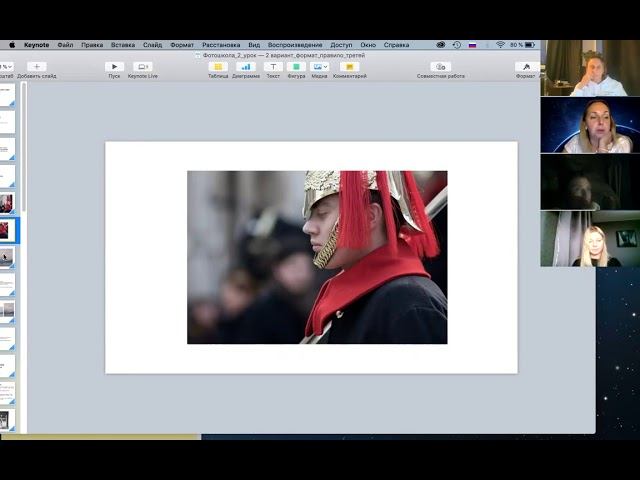Switch input language via Russian flag icon
The width and height of the screenshot is (640, 480).
472,45
